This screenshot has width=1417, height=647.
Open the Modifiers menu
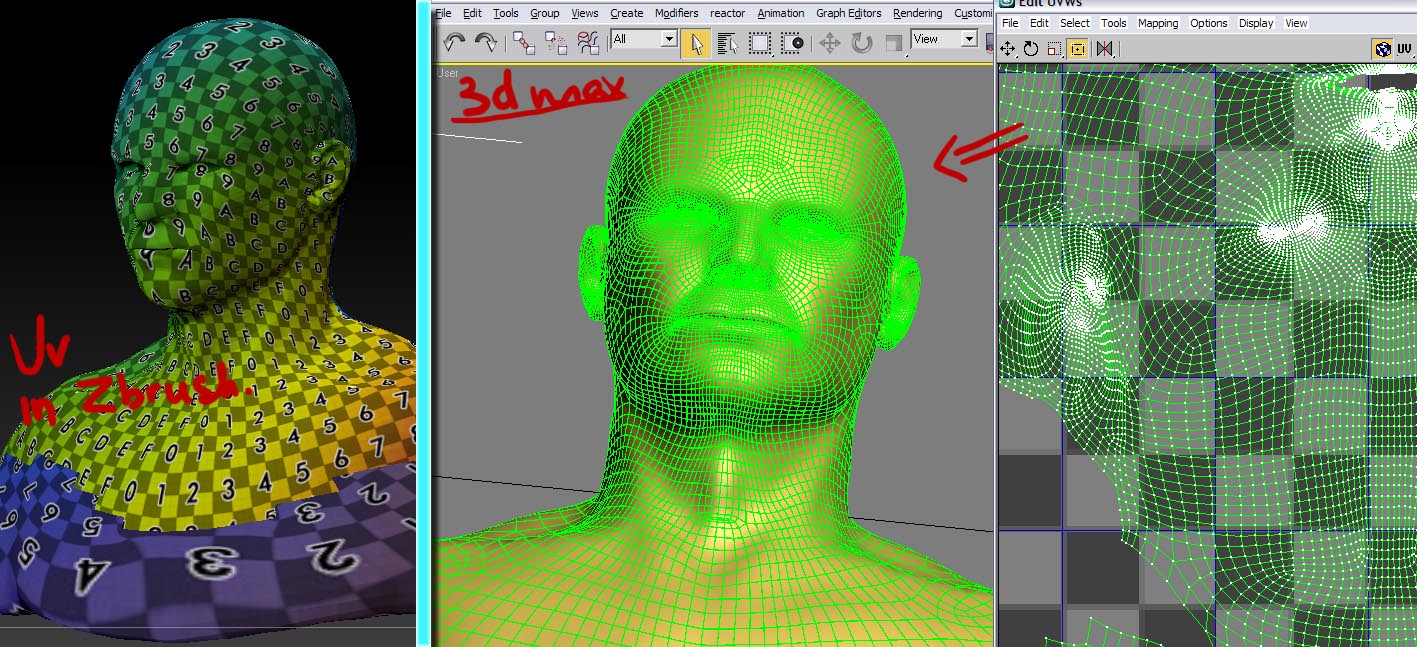pos(677,13)
